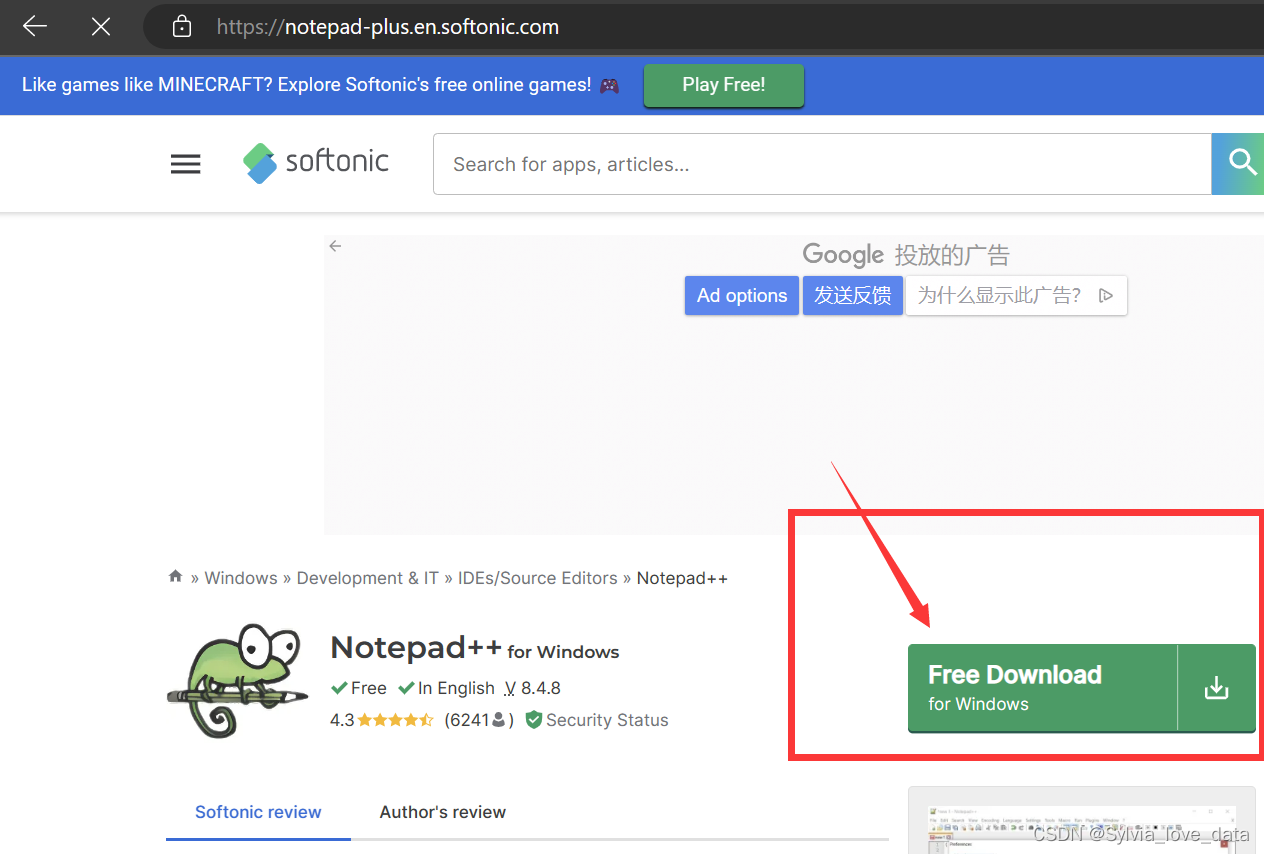Click the Minecraft games banner text

click(x=320, y=85)
